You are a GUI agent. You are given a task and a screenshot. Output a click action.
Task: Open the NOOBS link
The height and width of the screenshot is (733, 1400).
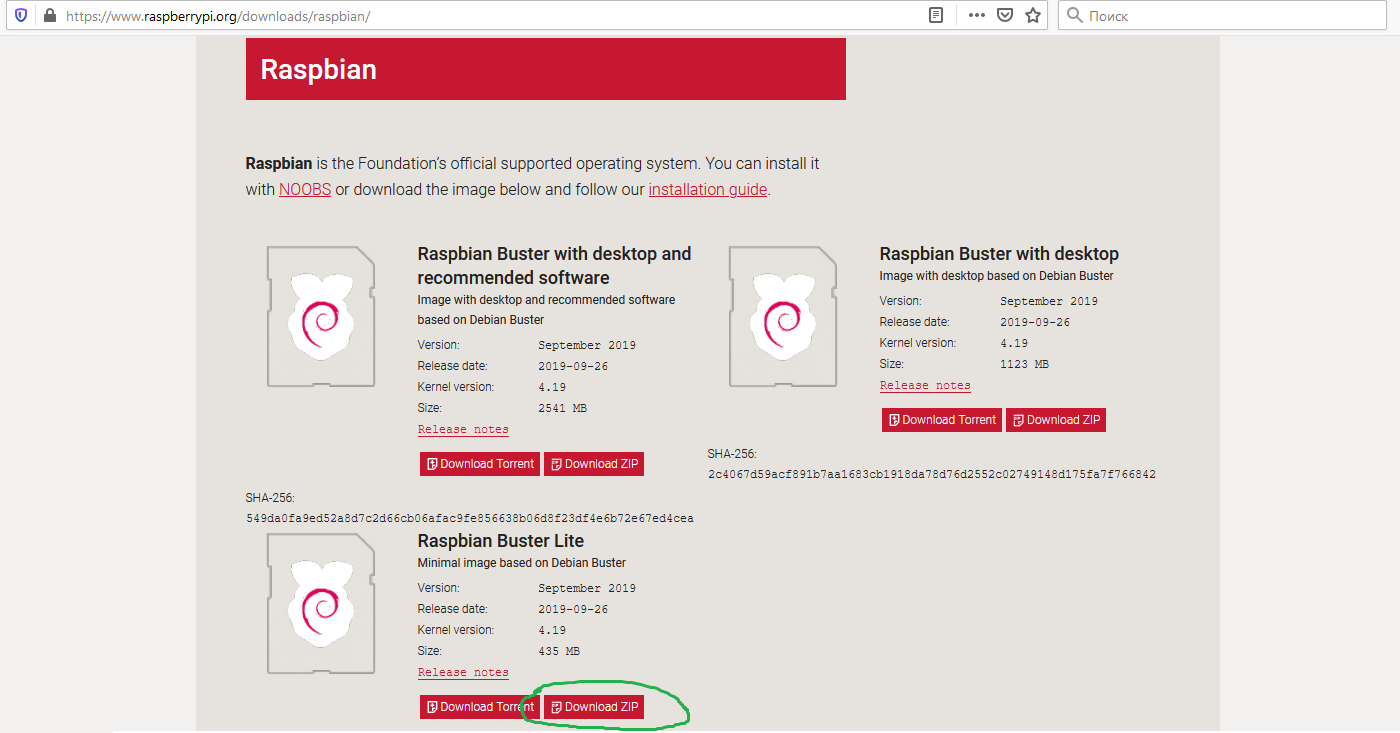[305, 189]
